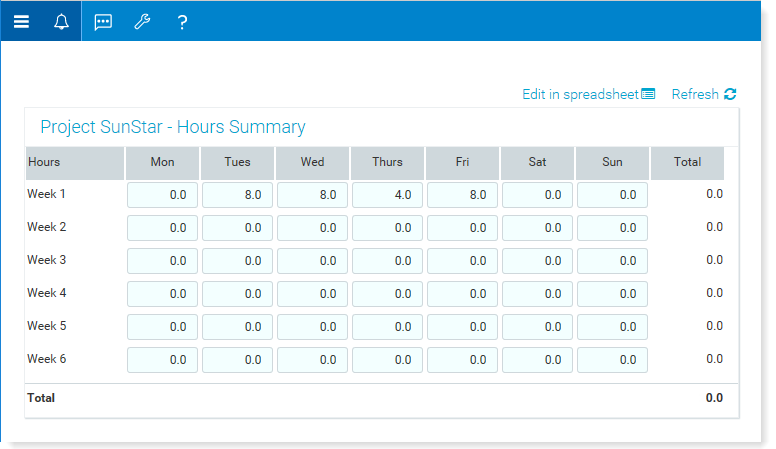Open the hamburger main menu
This screenshot has width=776, height=449.
pyautogui.click(x=21, y=22)
